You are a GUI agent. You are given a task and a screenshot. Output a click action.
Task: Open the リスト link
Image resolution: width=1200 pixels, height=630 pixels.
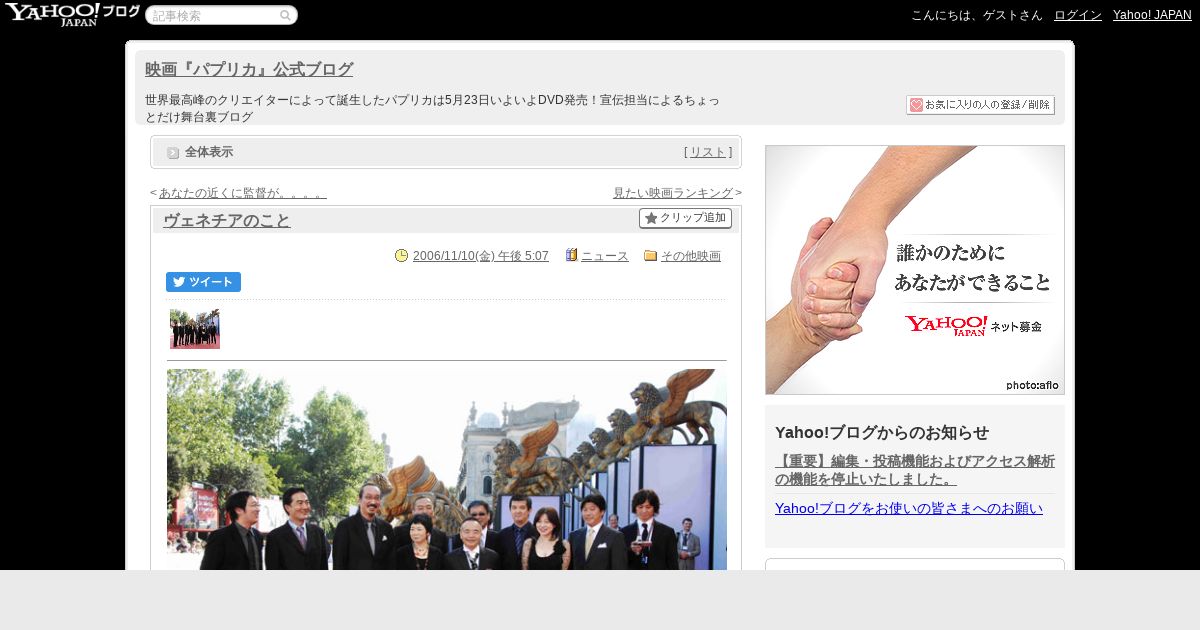point(708,152)
